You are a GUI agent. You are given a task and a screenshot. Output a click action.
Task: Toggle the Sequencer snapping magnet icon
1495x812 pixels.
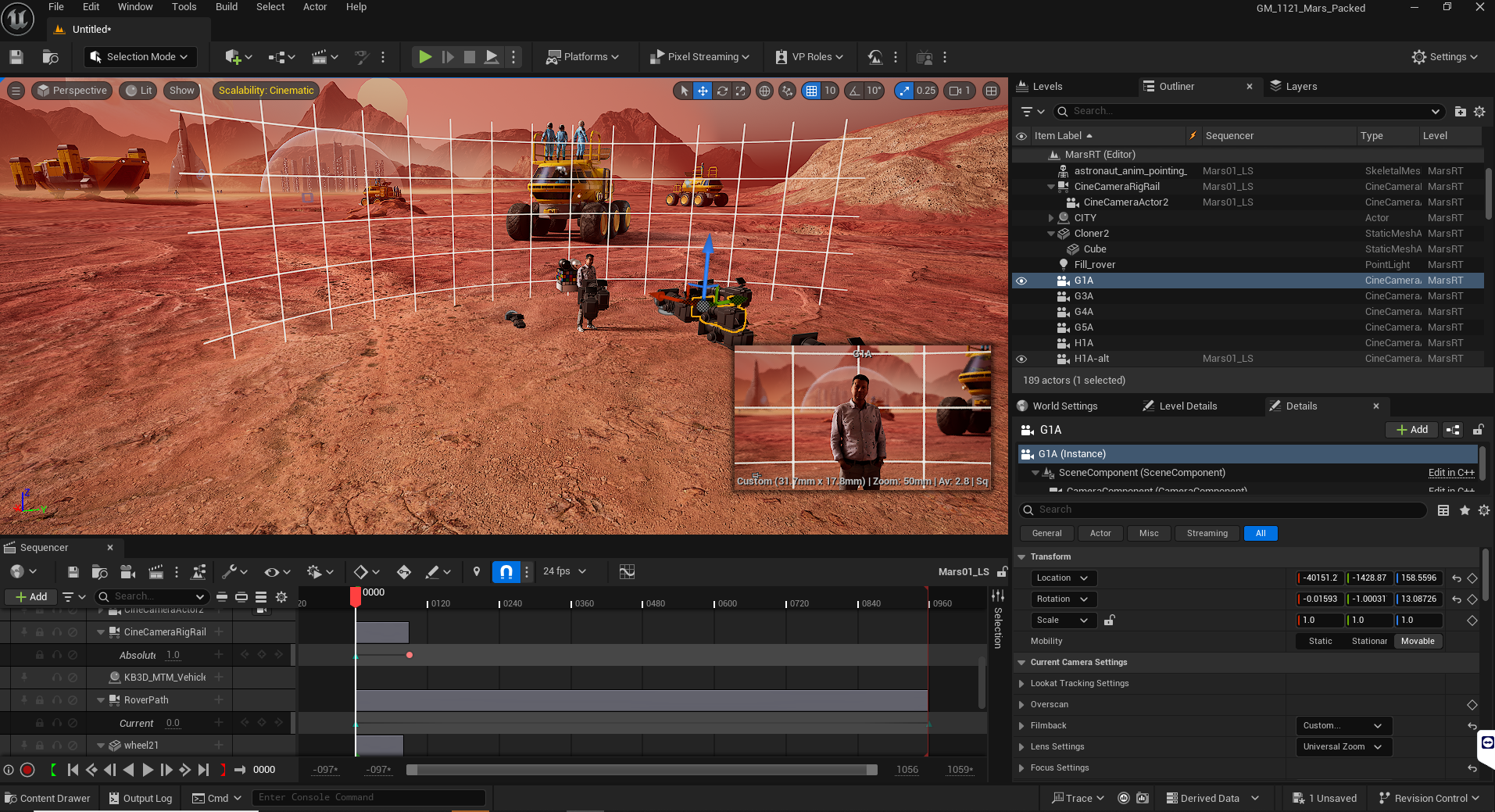coord(506,572)
